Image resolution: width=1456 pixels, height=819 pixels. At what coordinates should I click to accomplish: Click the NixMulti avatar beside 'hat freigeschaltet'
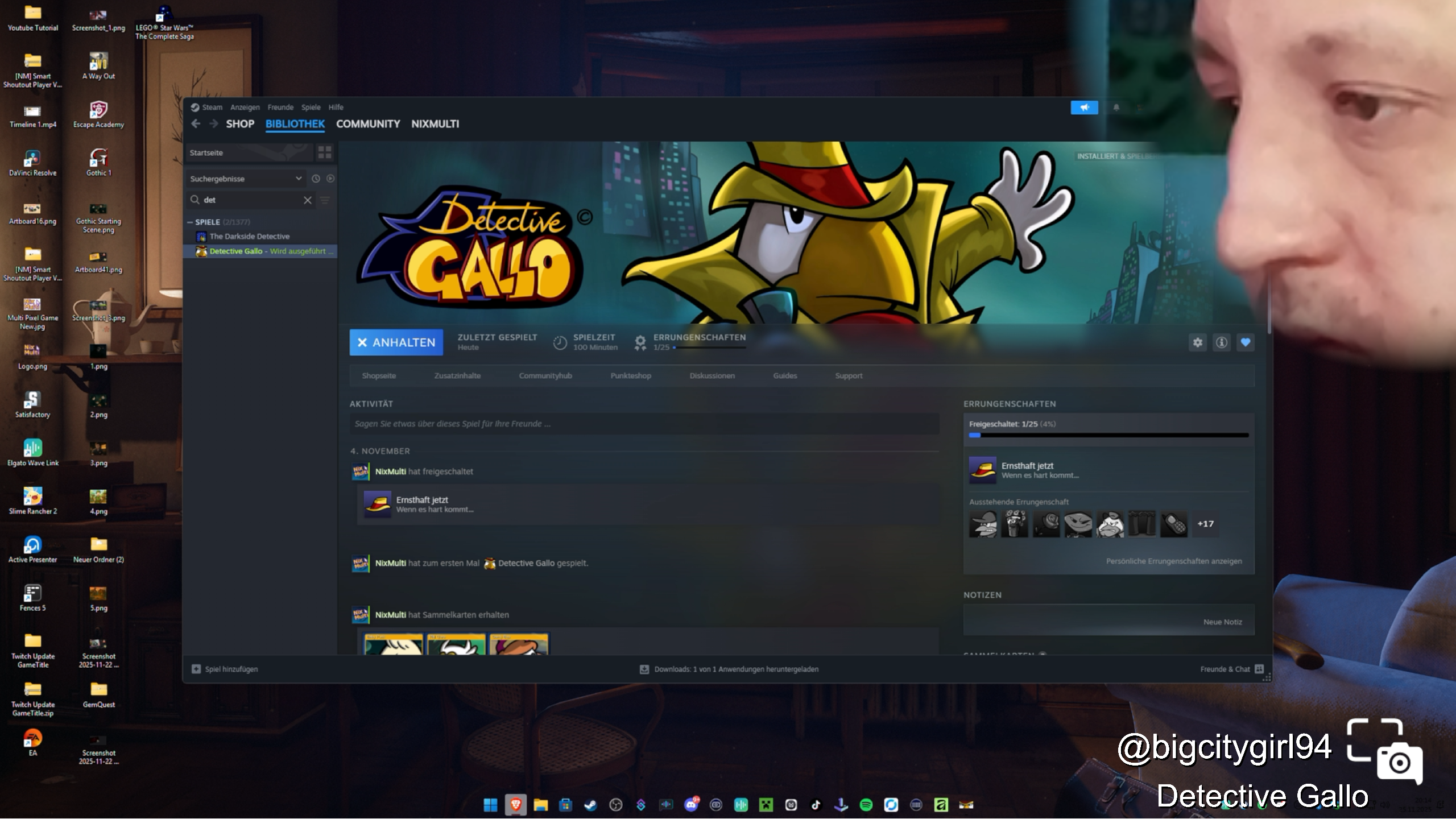point(361,471)
